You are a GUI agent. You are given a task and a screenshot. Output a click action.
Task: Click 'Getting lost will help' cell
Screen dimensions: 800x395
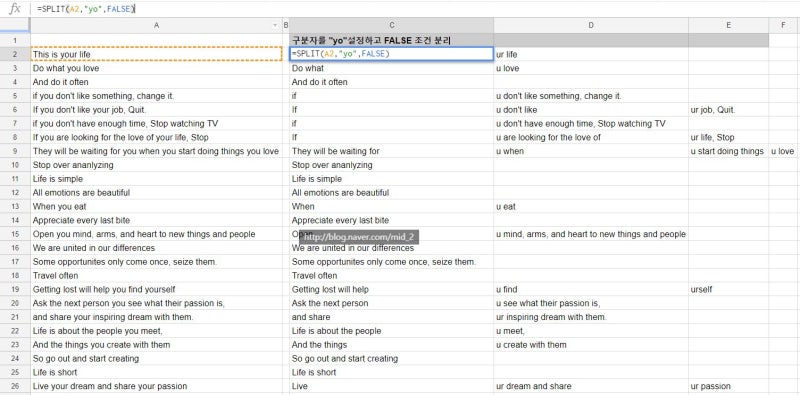391,289
